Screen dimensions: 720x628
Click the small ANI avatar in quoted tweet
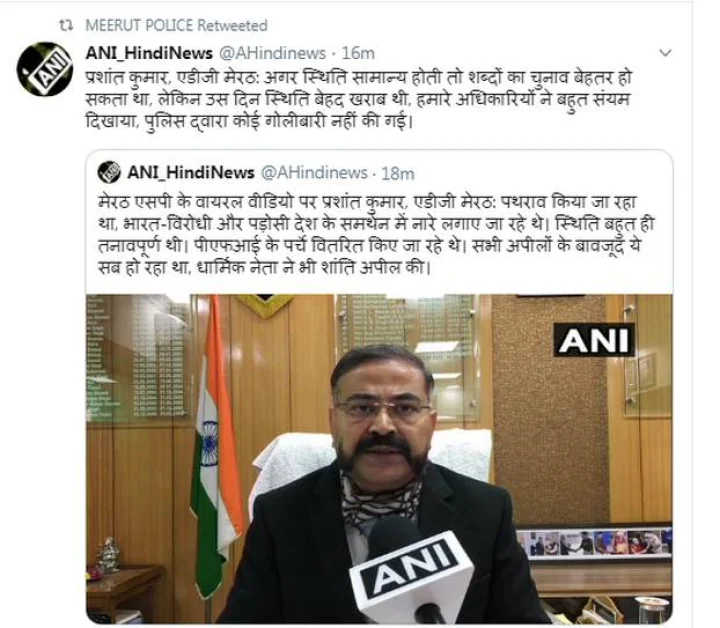(x=109, y=173)
